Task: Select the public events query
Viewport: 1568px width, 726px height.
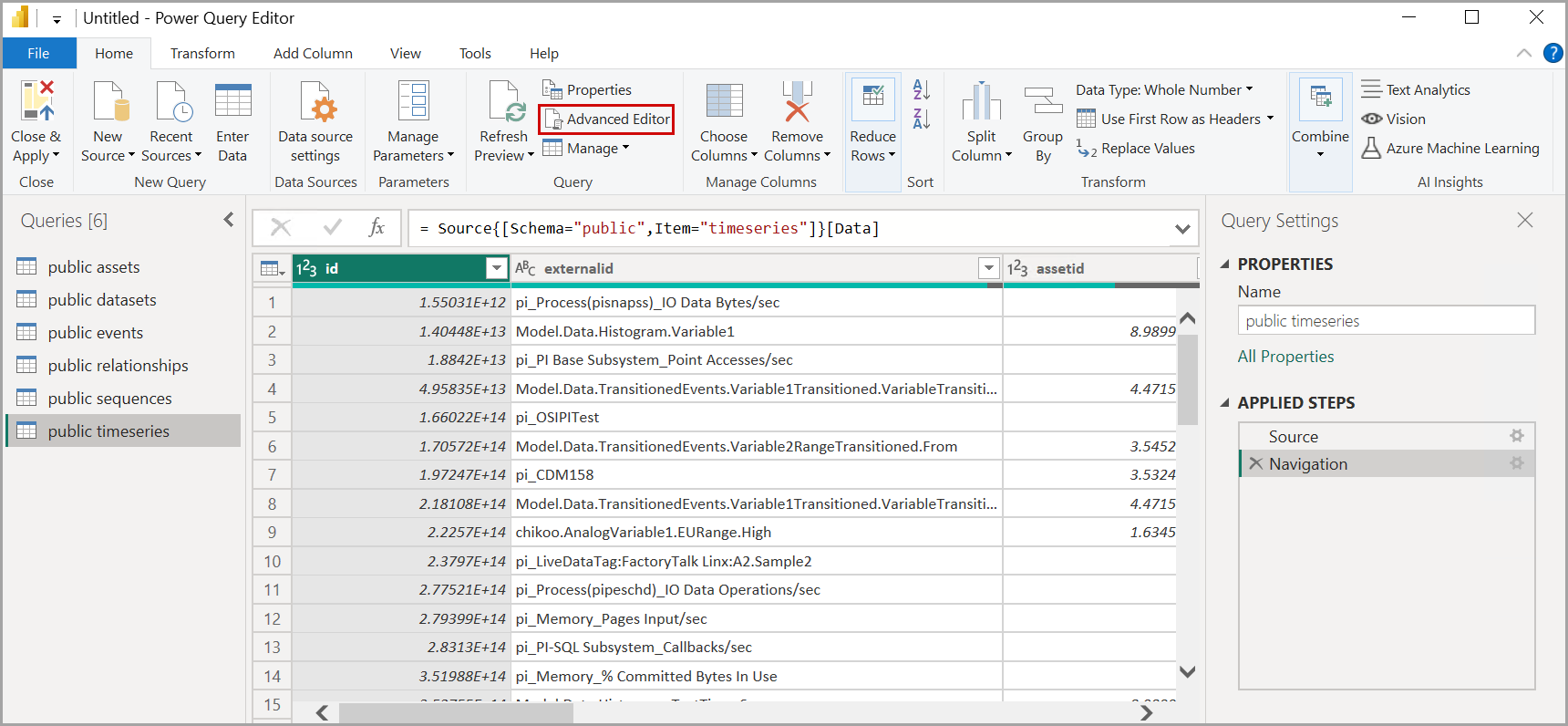Action: [96, 333]
